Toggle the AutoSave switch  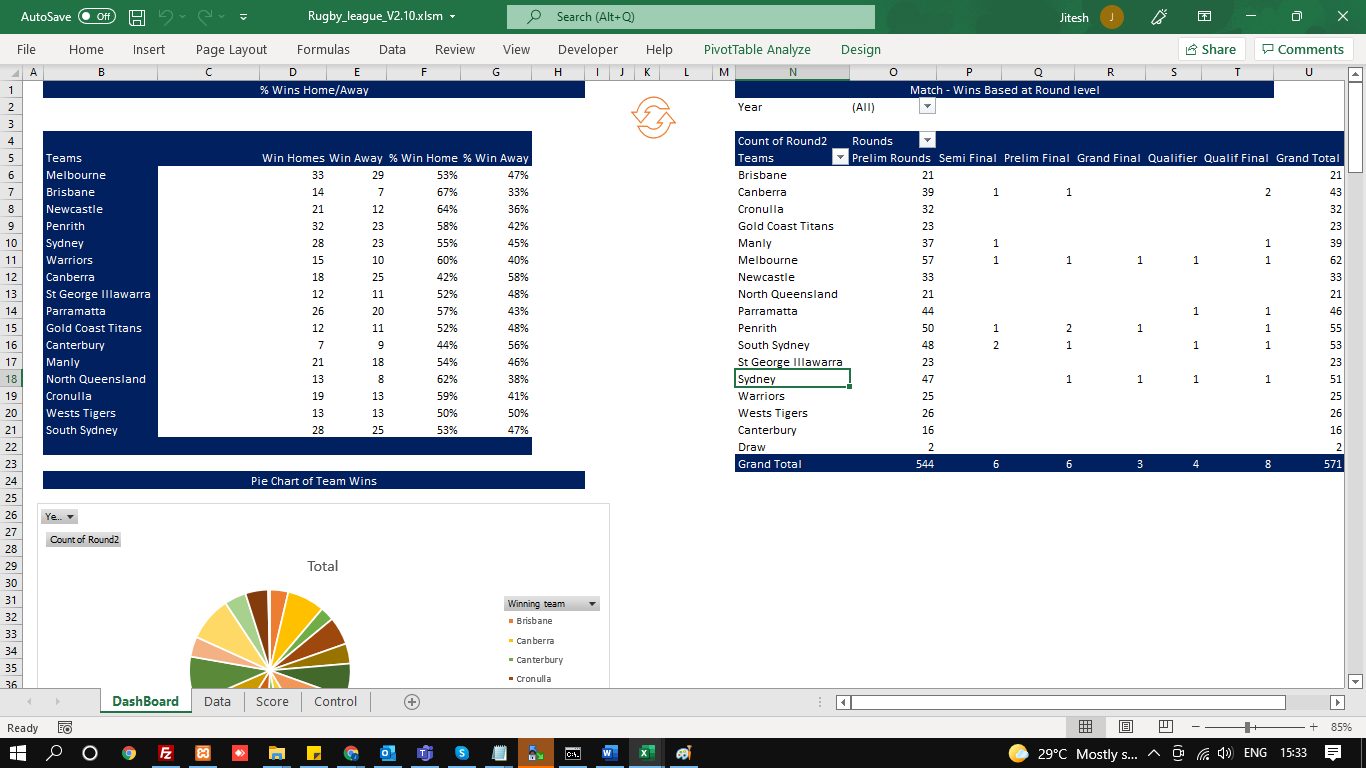(x=96, y=17)
